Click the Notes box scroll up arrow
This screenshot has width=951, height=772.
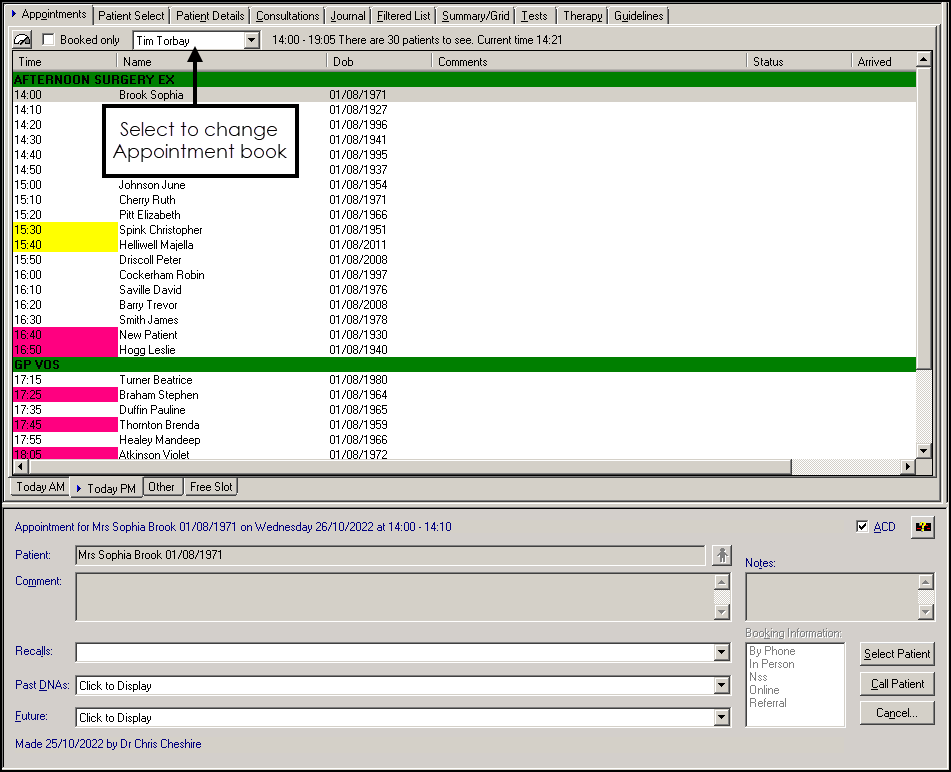[925, 583]
